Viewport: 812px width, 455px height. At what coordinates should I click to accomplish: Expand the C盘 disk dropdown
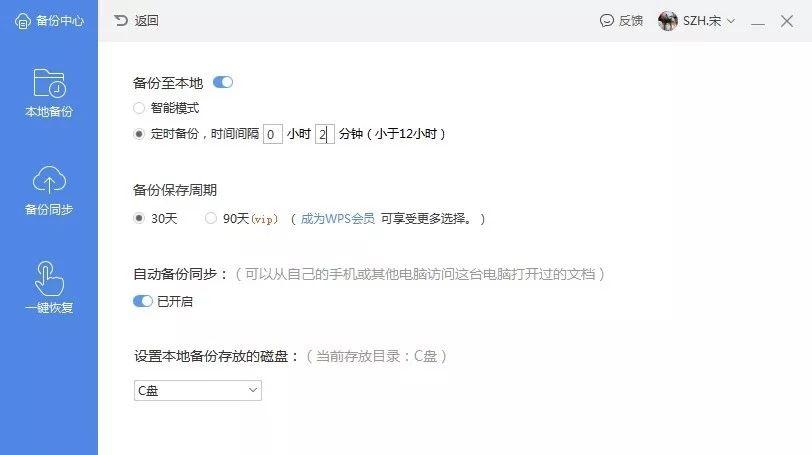pyautogui.click(x=198, y=390)
